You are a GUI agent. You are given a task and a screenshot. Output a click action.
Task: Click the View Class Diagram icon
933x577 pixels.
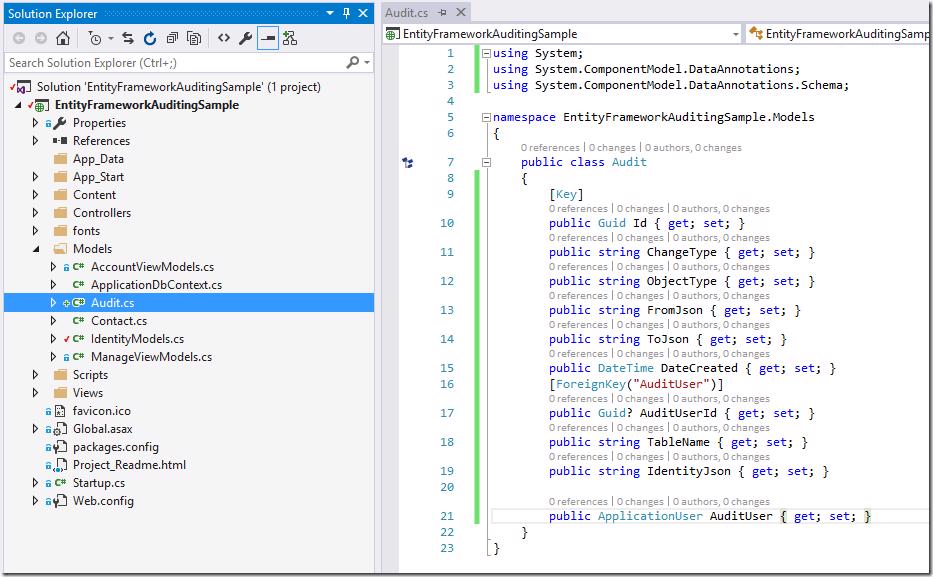290,38
